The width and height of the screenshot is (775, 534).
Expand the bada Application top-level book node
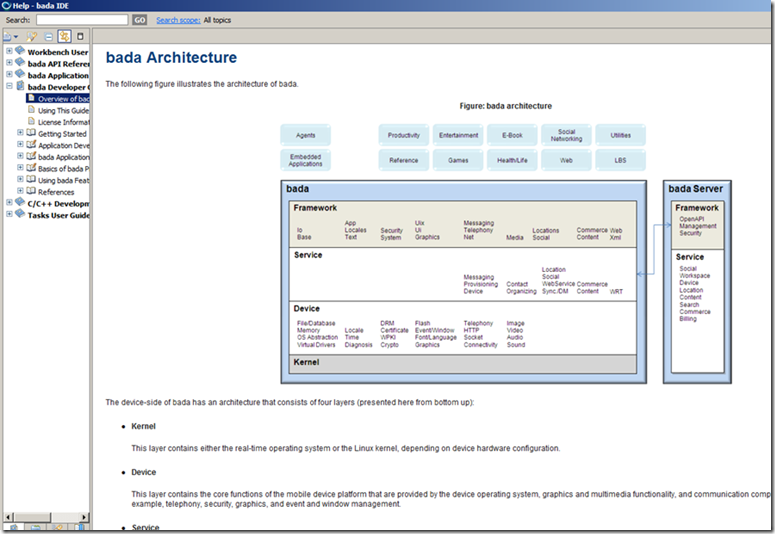coord(9,74)
